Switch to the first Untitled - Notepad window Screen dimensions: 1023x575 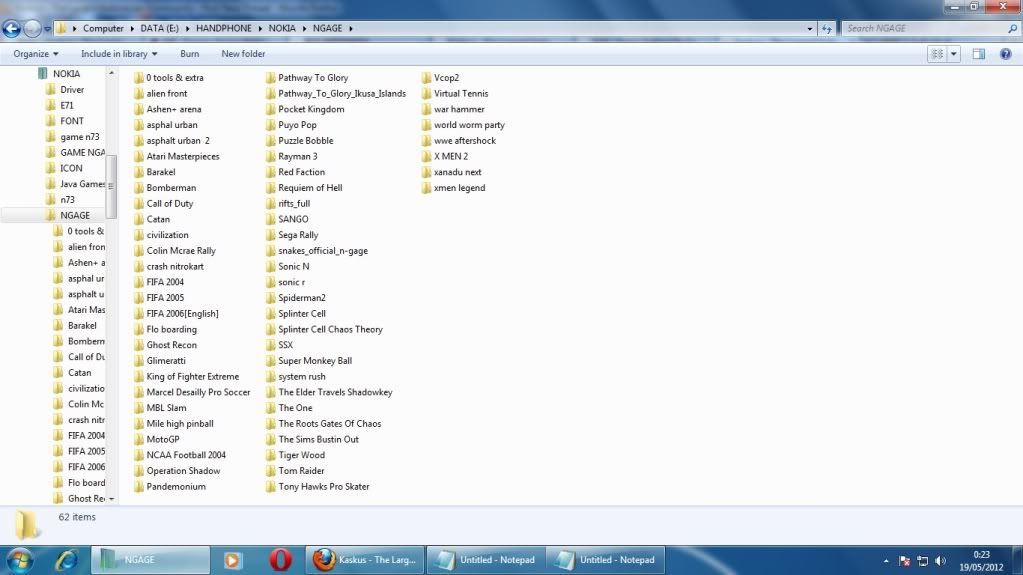pyautogui.click(x=485, y=560)
